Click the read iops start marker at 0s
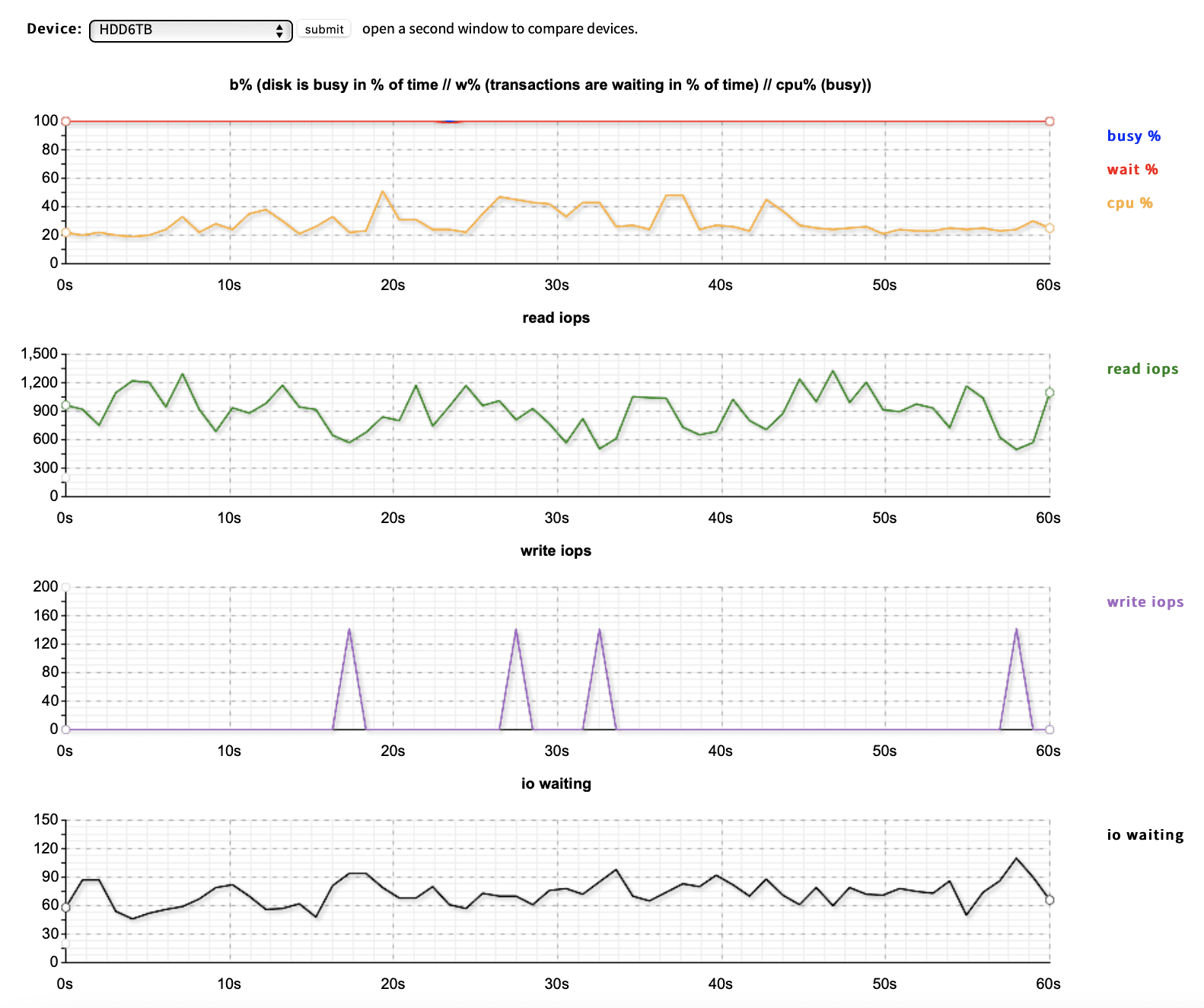This screenshot has height=1008, width=1204. (x=66, y=406)
